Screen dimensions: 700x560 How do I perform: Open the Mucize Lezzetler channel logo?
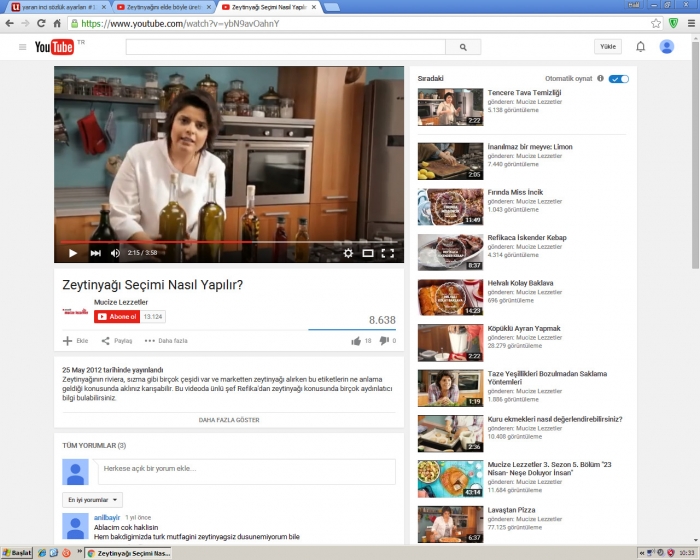pos(75,311)
